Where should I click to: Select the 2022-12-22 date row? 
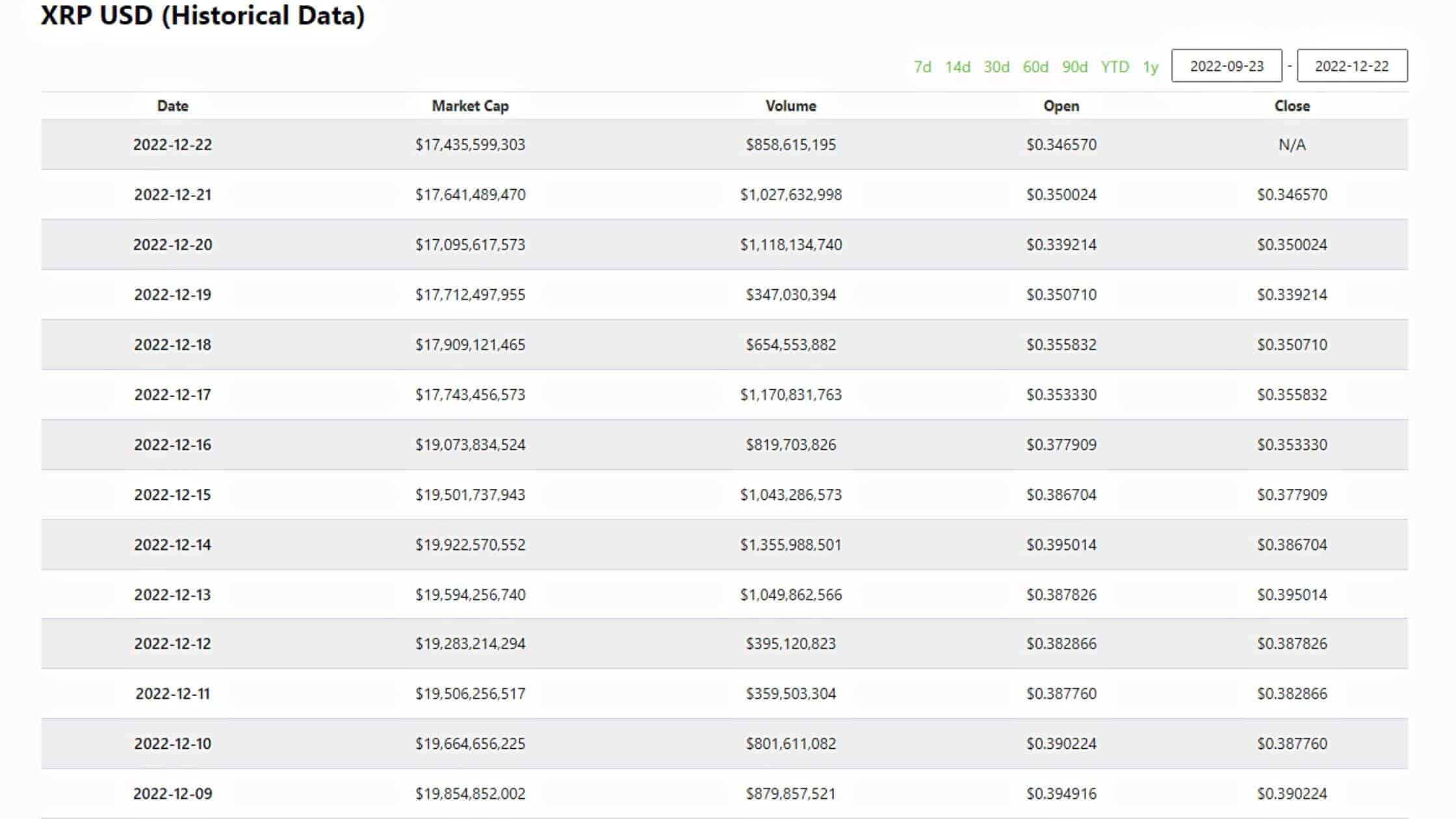tap(725, 144)
